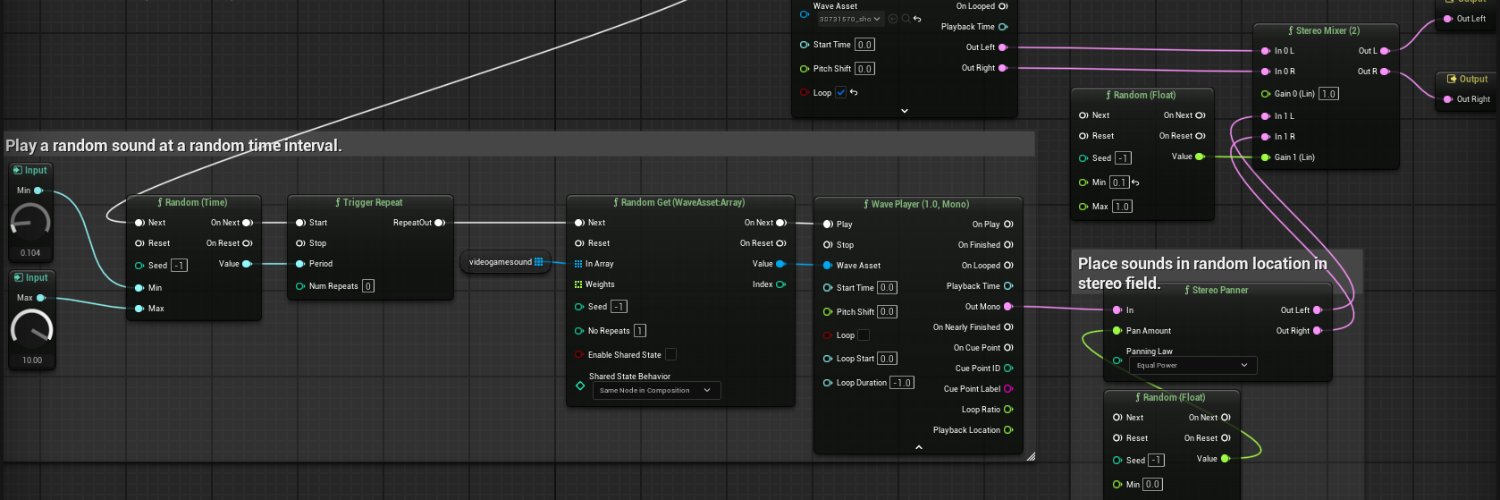Toggle the Enable Shared State checkbox
This screenshot has width=1500, height=500.
pyautogui.click(x=671, y=354)
